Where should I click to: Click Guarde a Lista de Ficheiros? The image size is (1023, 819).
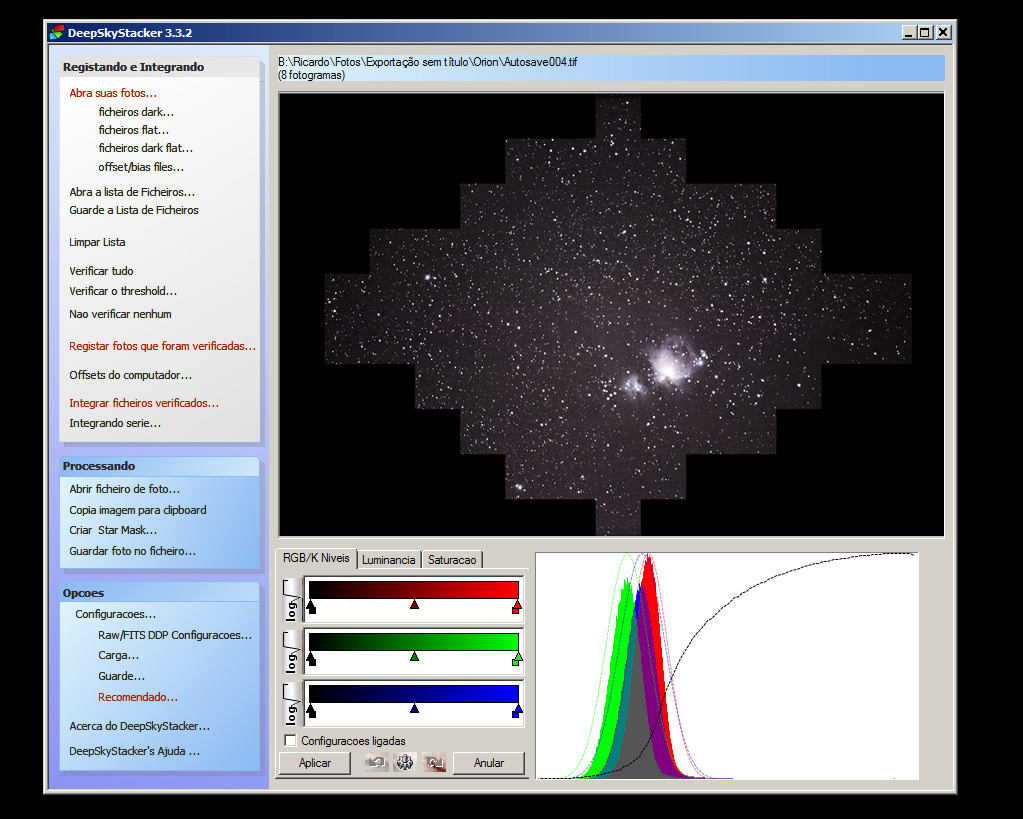pos(134,210)
